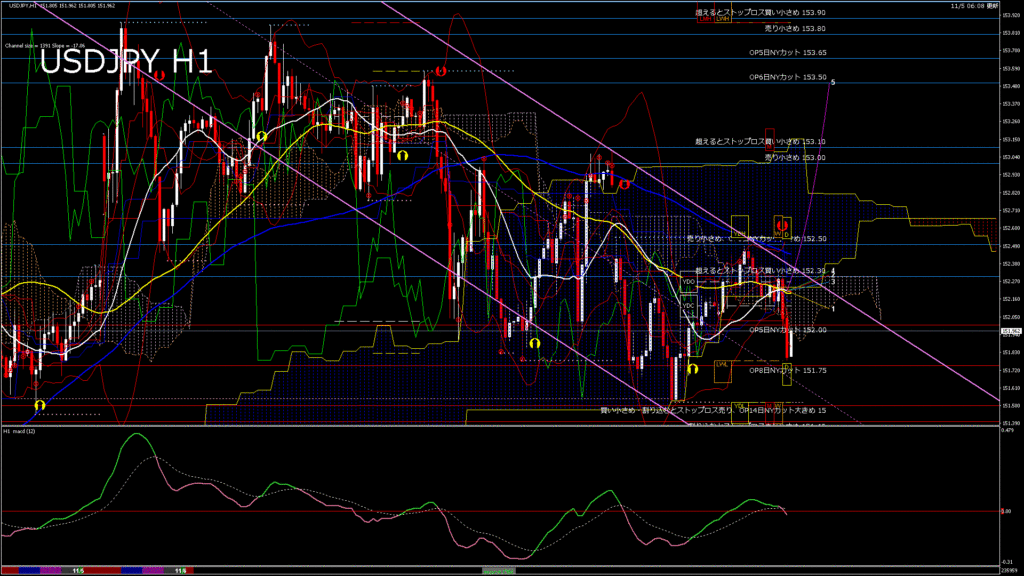The image size is (1024, 576).
Task: Click the 売り小さめ 153.00 order label
Action: point(795,157)
